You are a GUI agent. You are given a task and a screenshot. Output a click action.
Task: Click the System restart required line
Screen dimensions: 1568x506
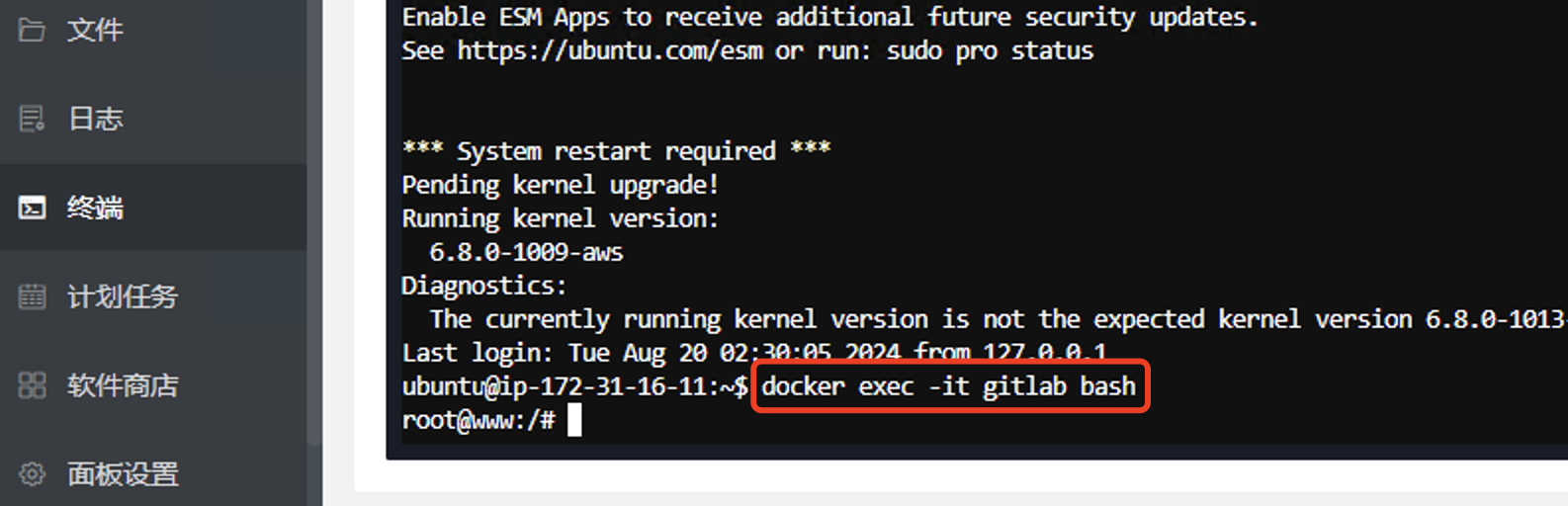pos(616,151)
